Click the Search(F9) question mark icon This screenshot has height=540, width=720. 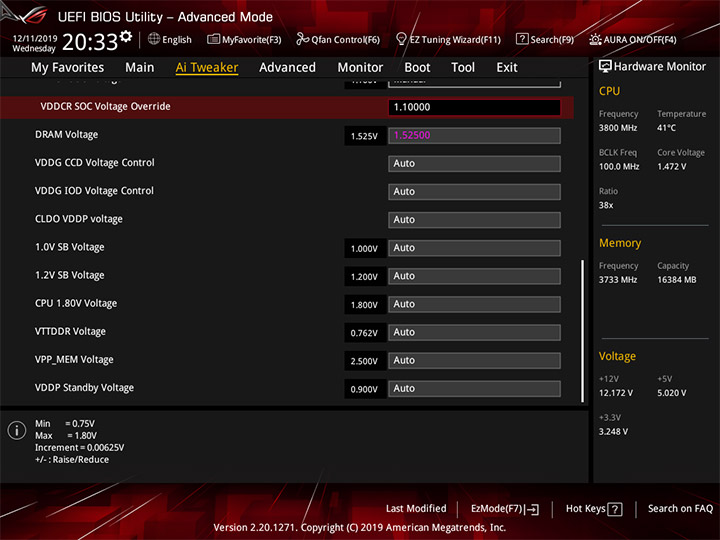[x=522, y=39]
